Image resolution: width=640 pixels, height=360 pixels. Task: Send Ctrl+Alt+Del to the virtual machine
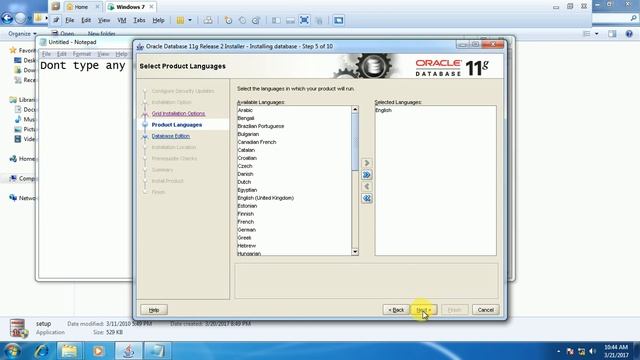click(208, 20)
